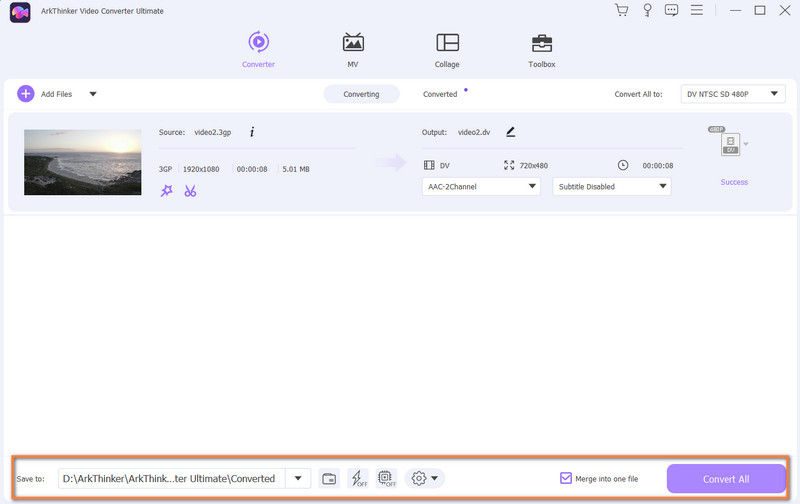This screenshot has width=800, height=504.
Task: Toggle the lightning acceleration OFF icon
Action: tap(358, 478)
